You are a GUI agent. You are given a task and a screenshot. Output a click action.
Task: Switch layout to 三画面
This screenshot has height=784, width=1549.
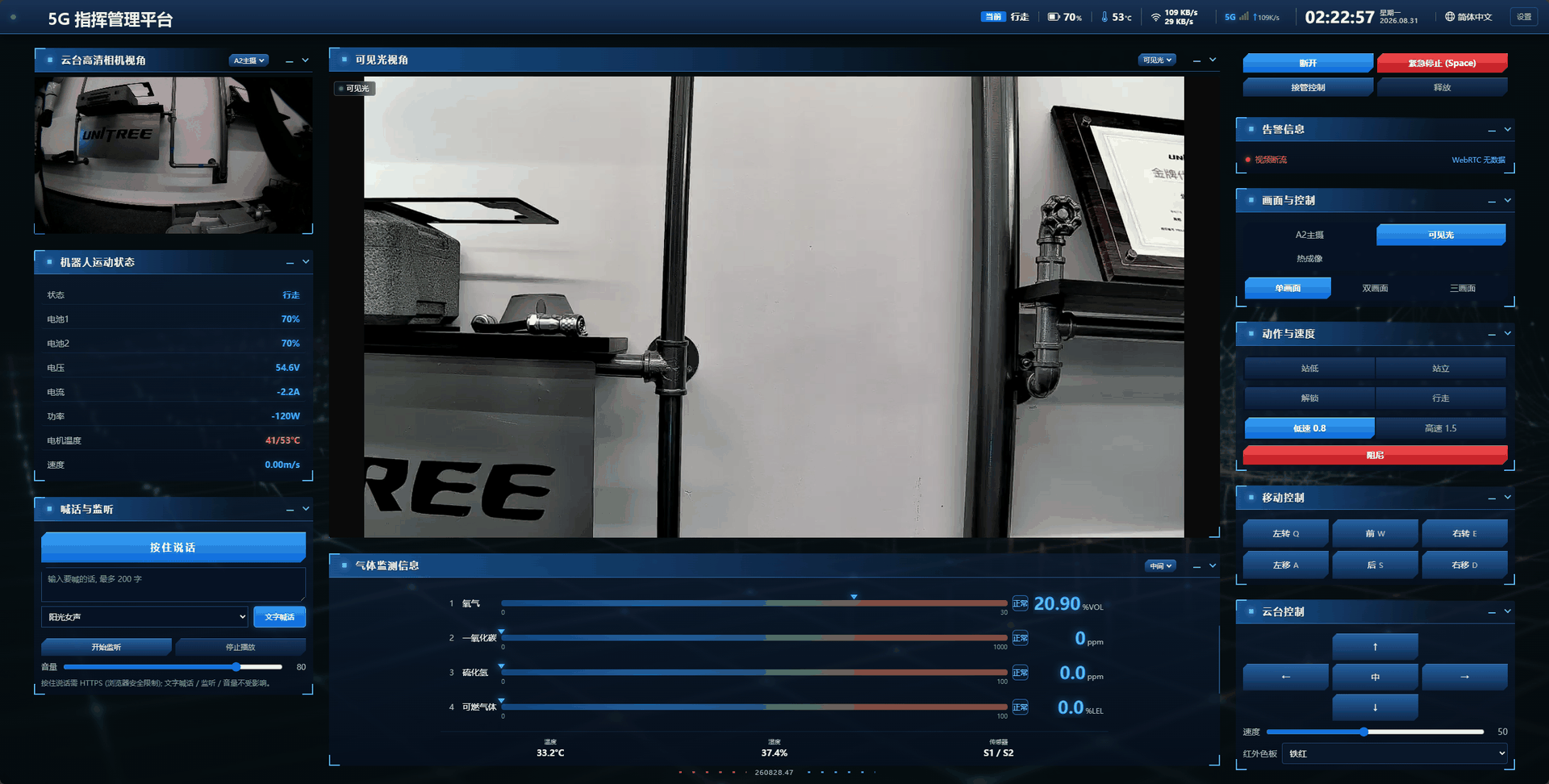click(x=1463, y=288)
